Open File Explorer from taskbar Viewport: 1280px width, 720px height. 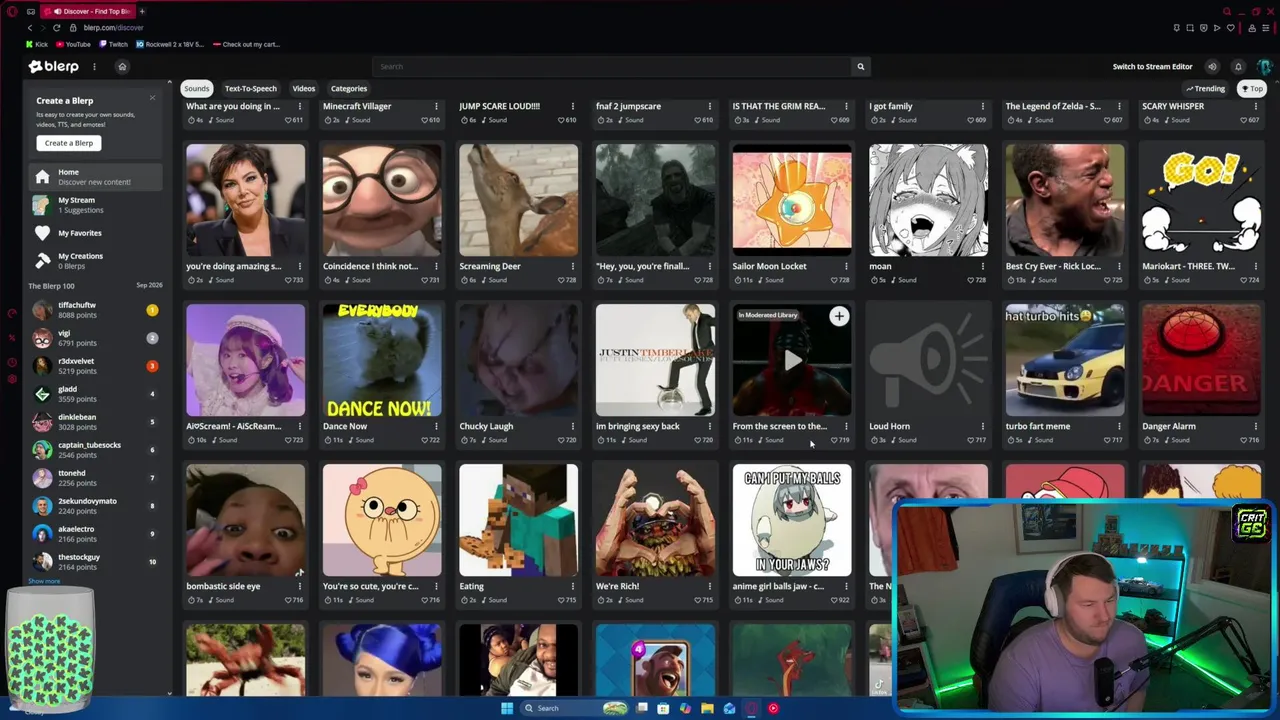point(707,708)
